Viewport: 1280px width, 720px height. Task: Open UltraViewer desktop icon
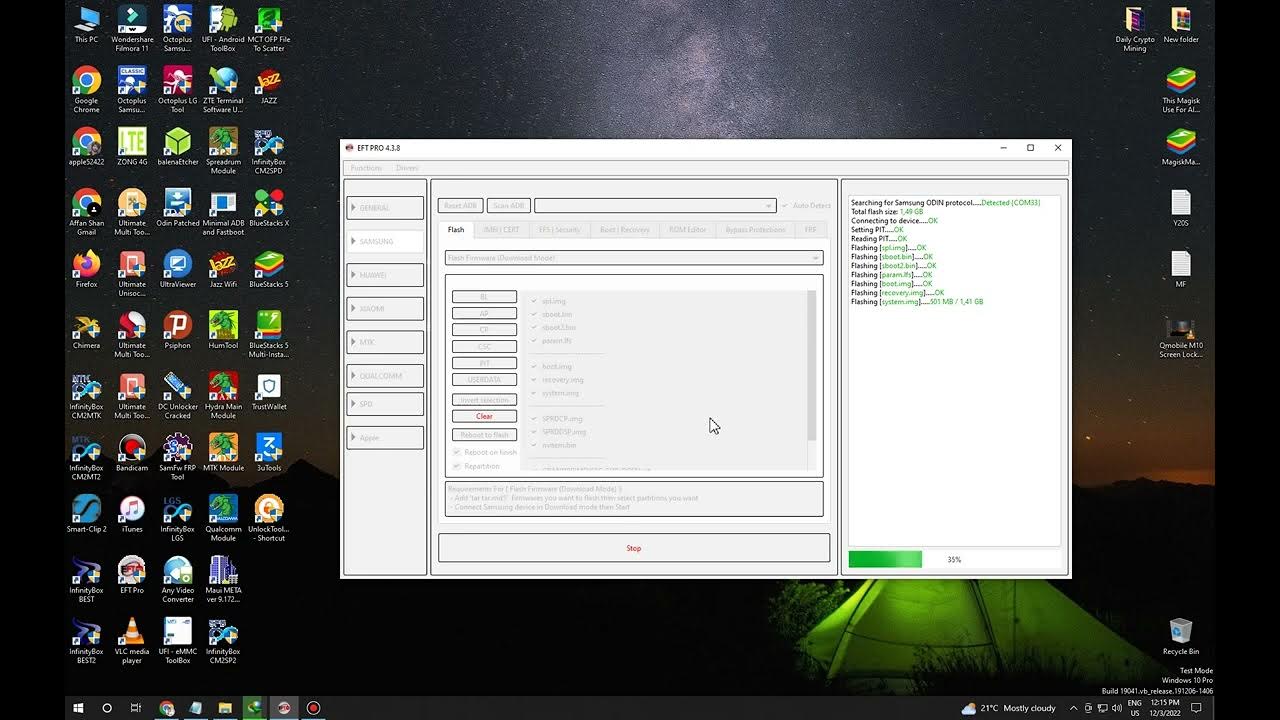point(177,269)
